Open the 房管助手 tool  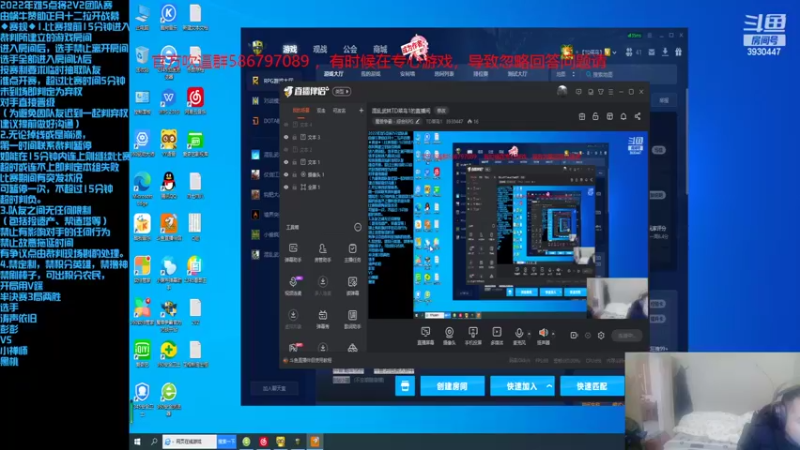pyautogui.click(x=322, y=252)
